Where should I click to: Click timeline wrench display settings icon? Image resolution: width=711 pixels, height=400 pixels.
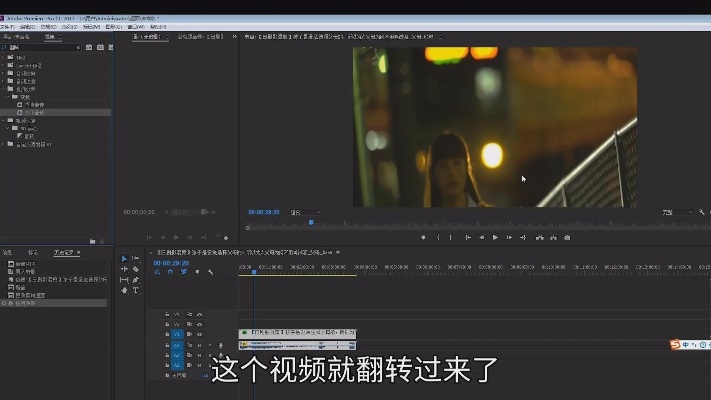[210, 272]
